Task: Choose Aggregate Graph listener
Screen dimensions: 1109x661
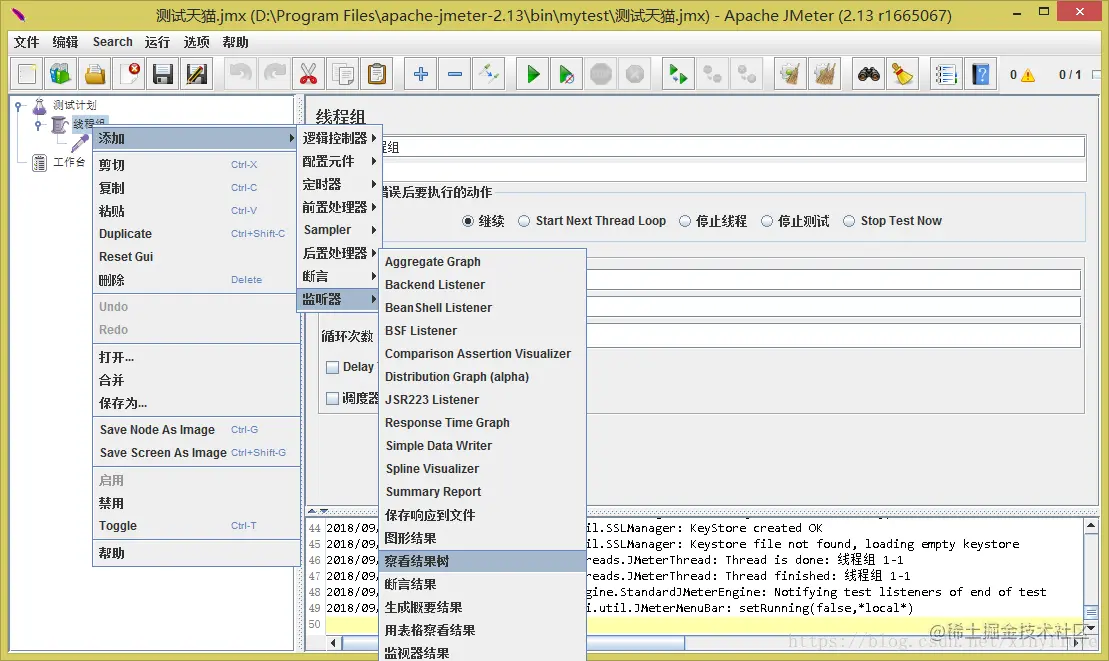Action: click(483, 262)
